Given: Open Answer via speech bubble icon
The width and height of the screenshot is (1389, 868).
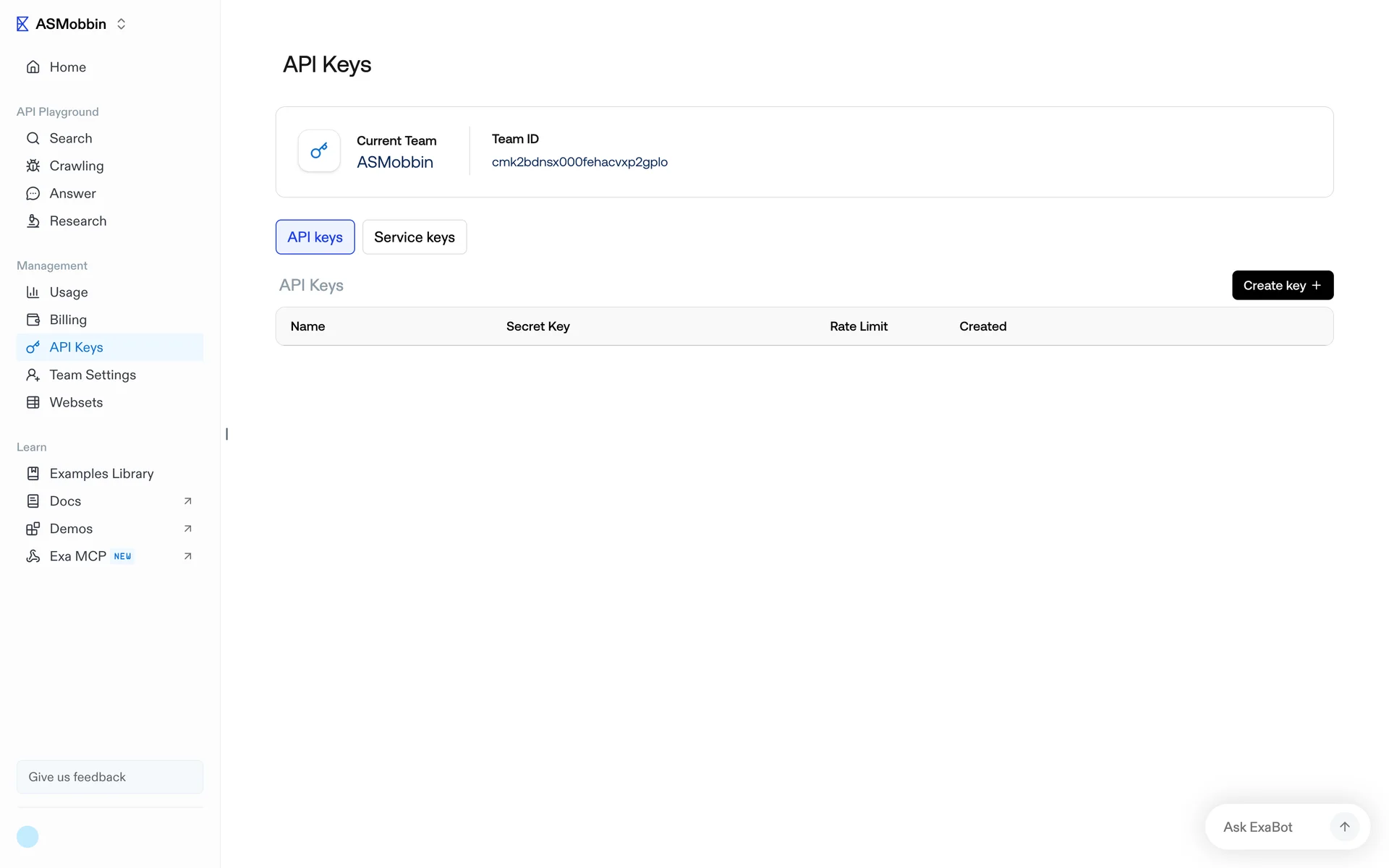Looking at the screenshot, I should click(x=33, y=193).
